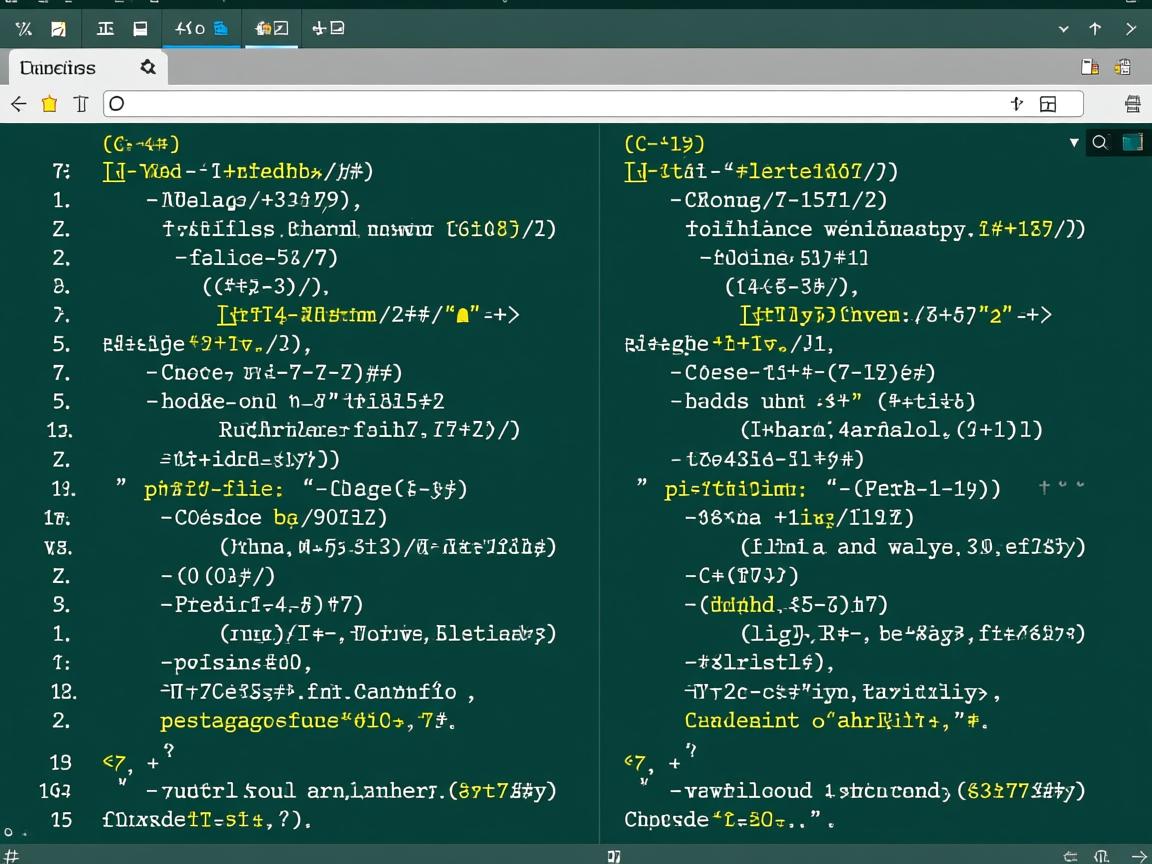Expand the dropdown triangle beside the magnifier
This screenshot has height=864, width=1152.
pos(1074,142)
